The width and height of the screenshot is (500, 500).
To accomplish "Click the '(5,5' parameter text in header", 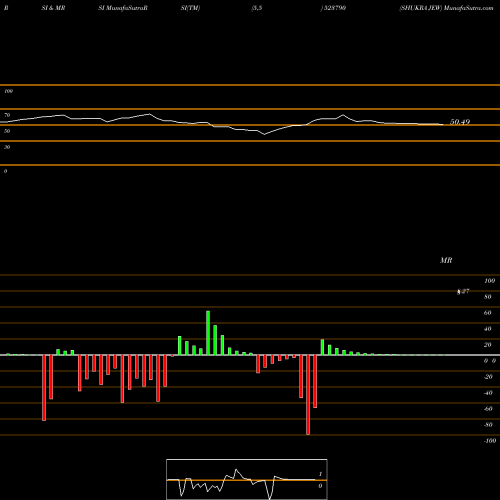I will (x=257, y=8).
